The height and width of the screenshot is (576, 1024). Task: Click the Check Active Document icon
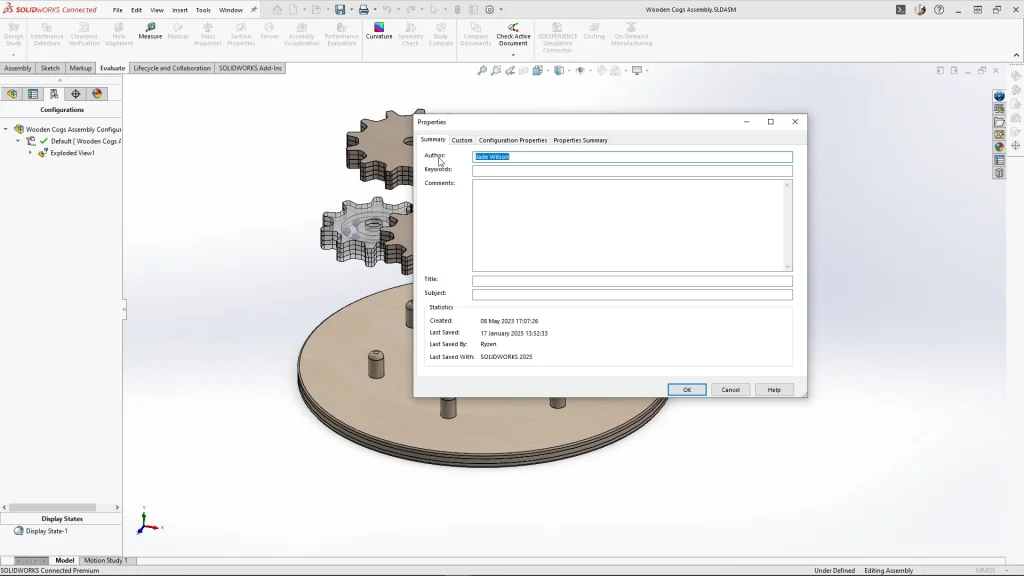pyautogui.click(x=513, y=28)
